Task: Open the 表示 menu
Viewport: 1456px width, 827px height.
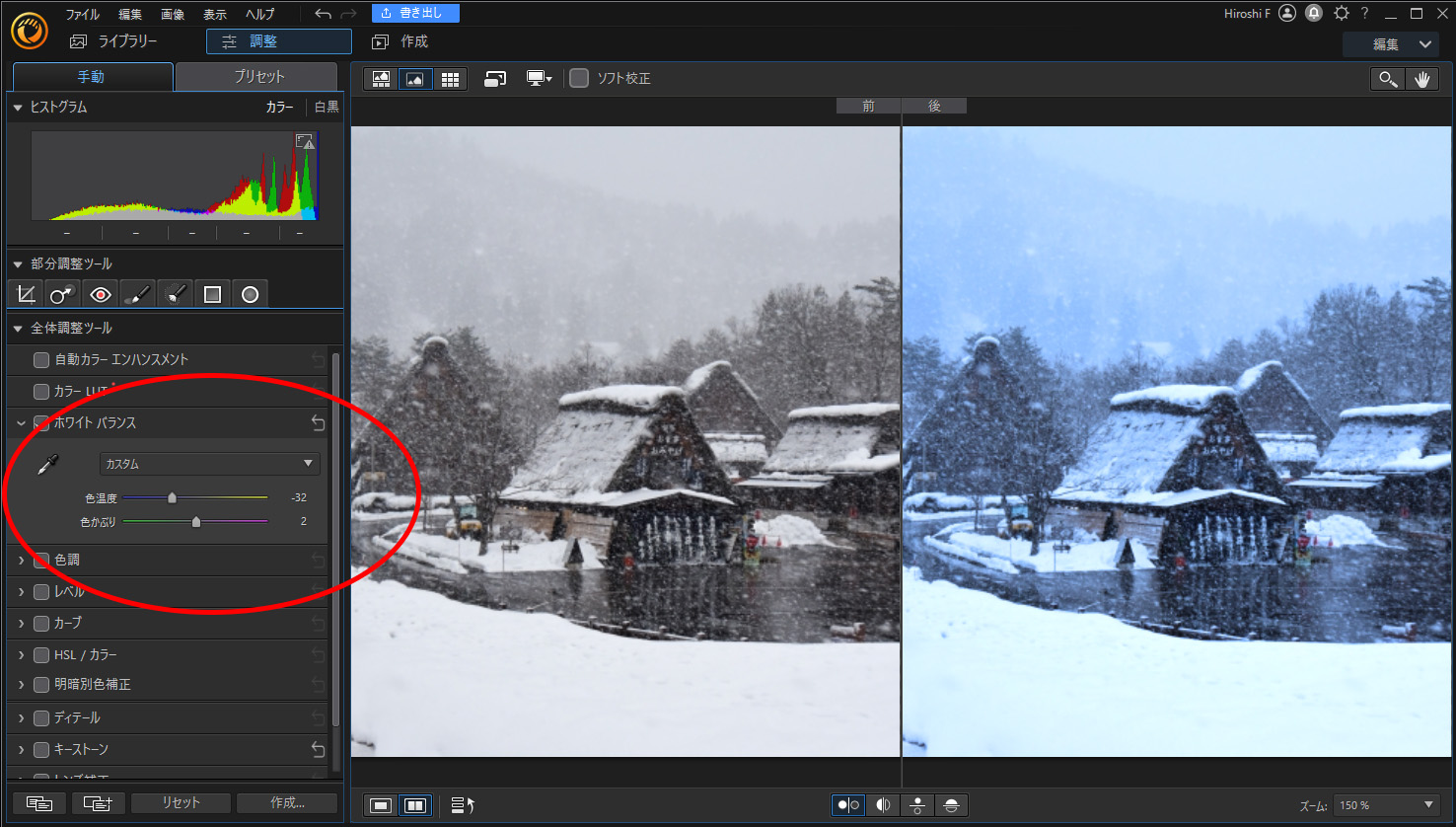Action: point(215,15)
